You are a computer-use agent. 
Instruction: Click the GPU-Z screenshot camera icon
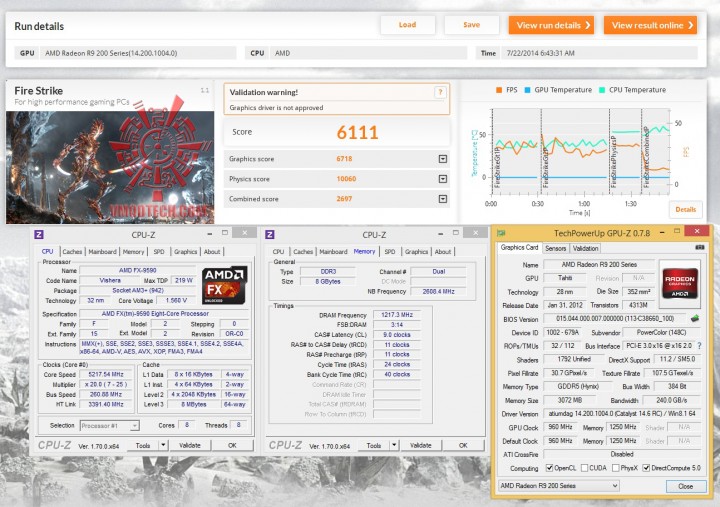[699, 248]
